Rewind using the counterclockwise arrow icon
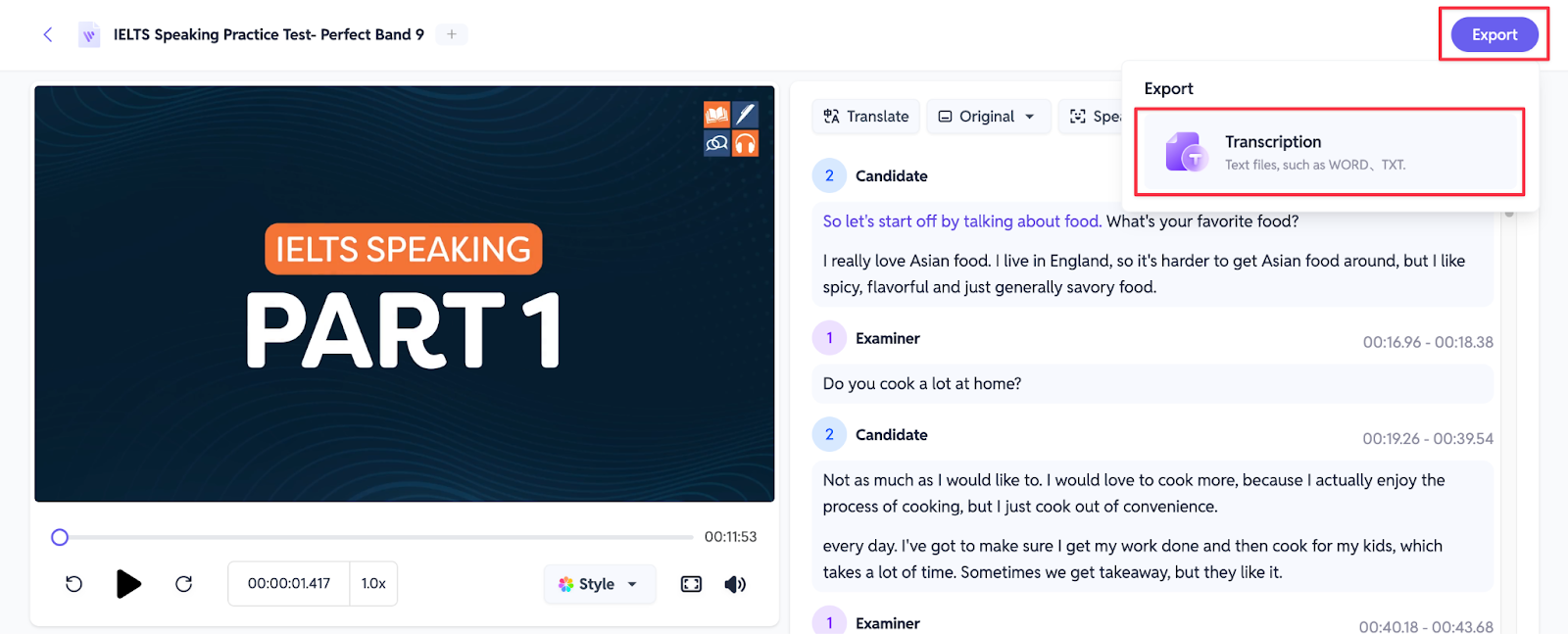Screen dimensions: 1568x634 73,584
